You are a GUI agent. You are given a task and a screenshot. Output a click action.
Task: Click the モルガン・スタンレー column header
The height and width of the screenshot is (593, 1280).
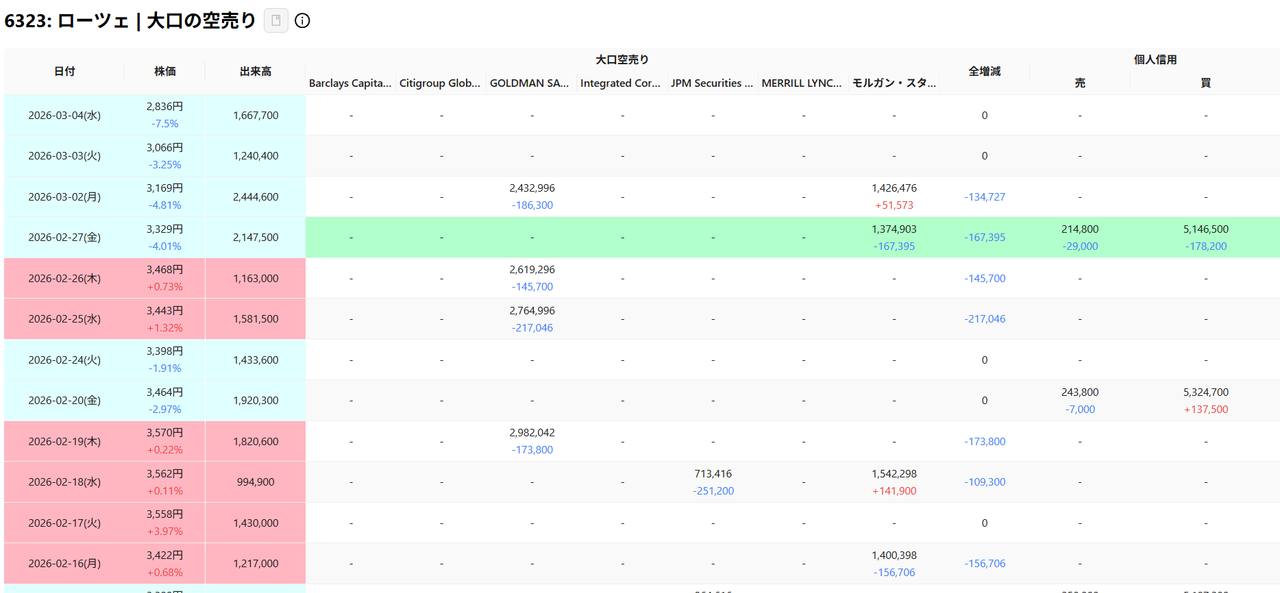893,84
